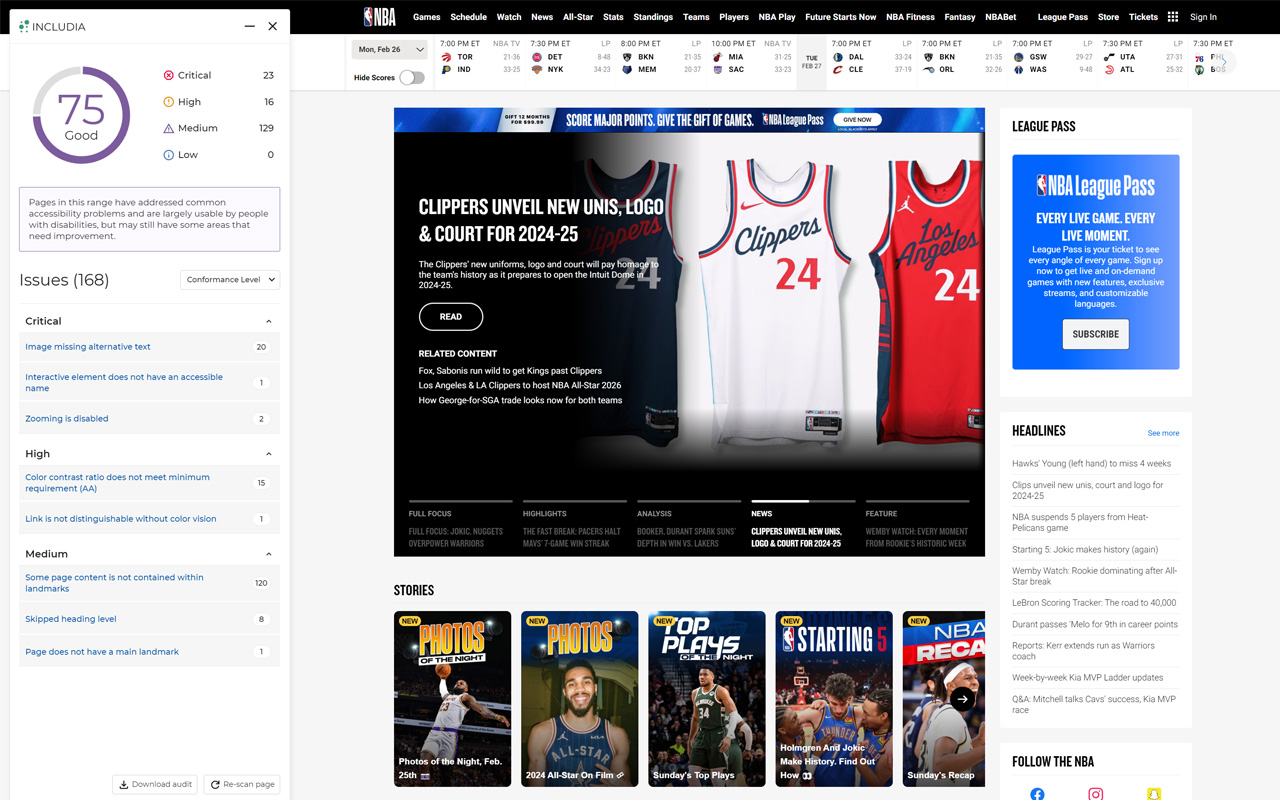Click the Critical severity icon in summary
This screenshot has height=800, width=1280.
point(168,75)
